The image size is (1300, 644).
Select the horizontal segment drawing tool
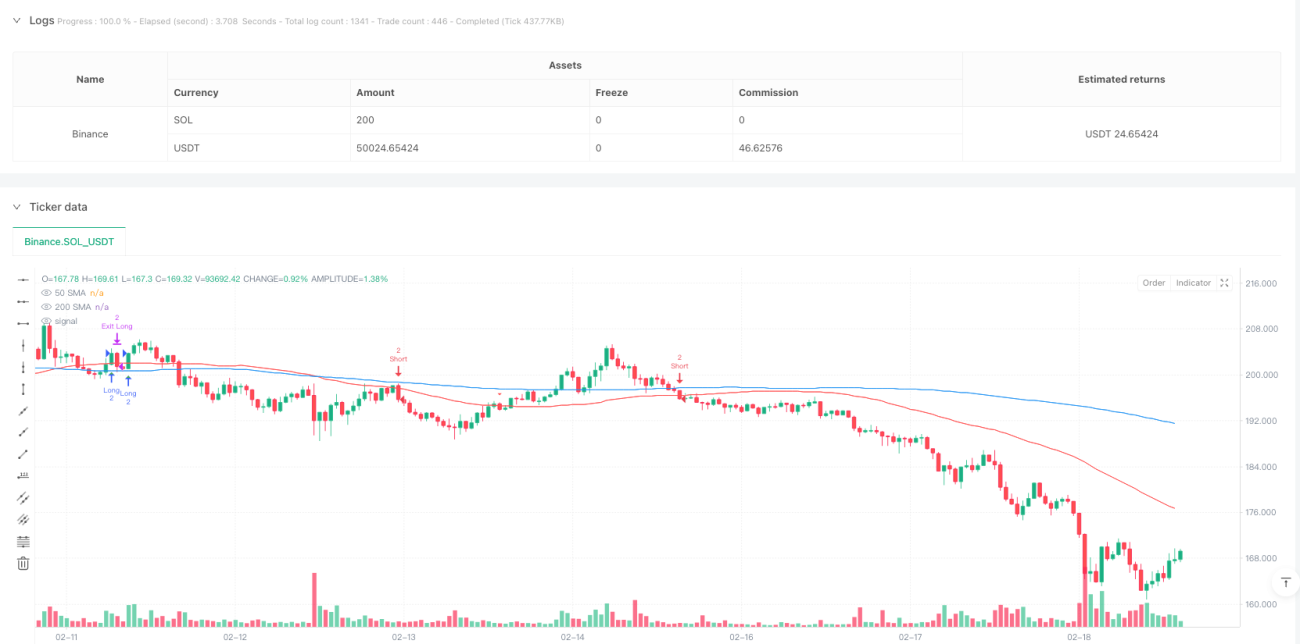pos(22,324)
